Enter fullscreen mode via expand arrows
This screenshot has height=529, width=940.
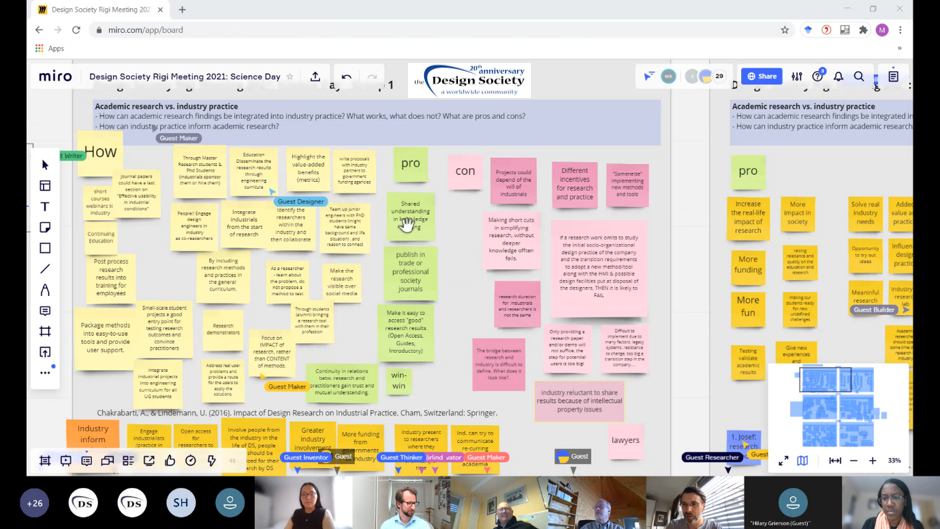point(784,461)
